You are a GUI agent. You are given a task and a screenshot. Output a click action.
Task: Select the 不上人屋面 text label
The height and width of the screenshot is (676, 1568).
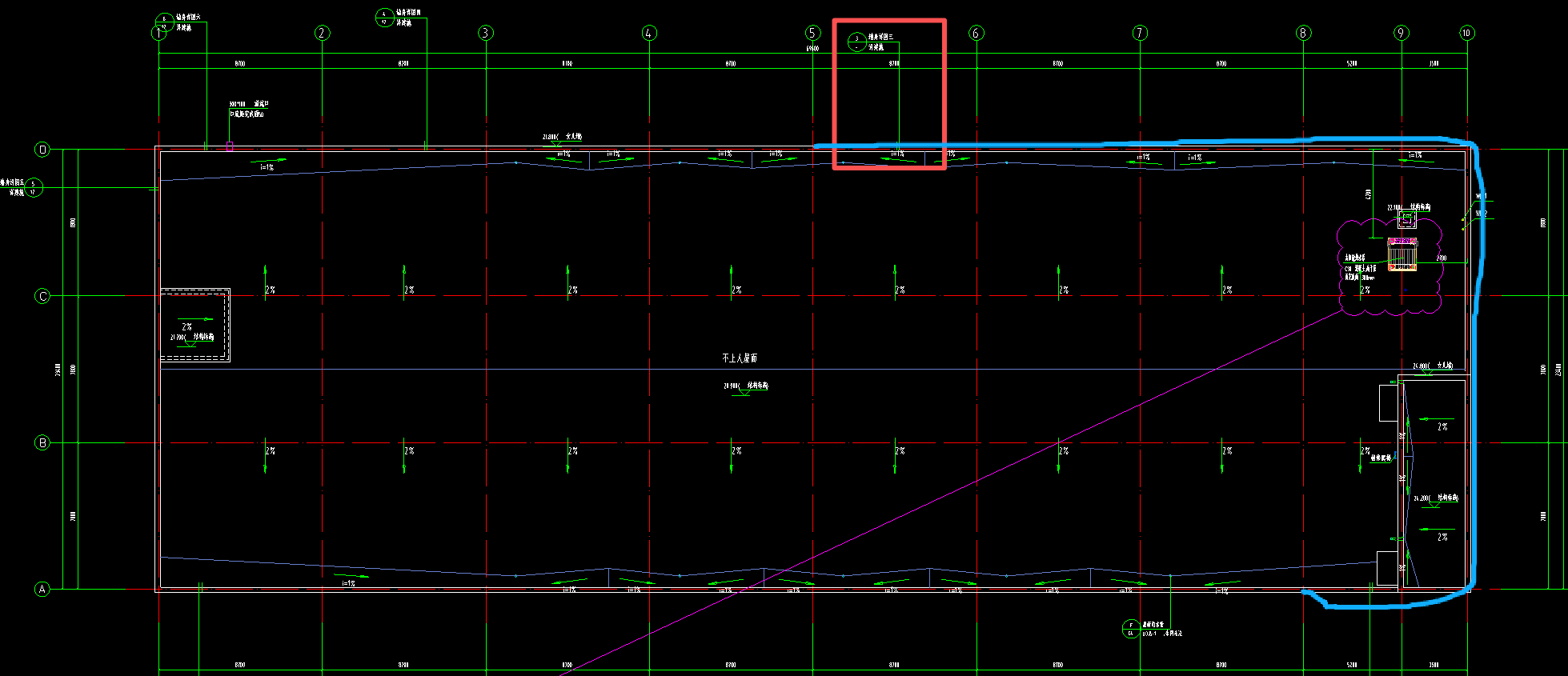click(740, 358)
